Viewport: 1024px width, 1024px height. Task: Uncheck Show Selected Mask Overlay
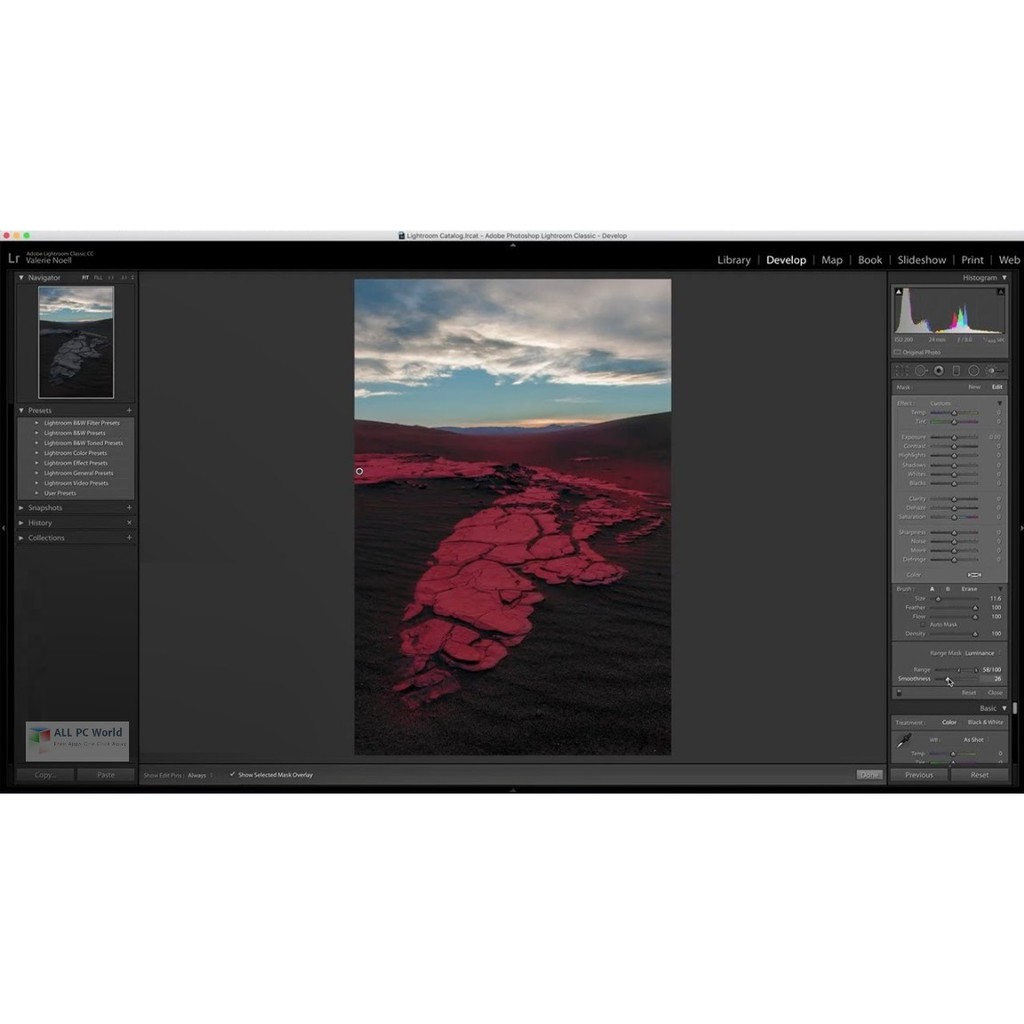pos(232,775)
